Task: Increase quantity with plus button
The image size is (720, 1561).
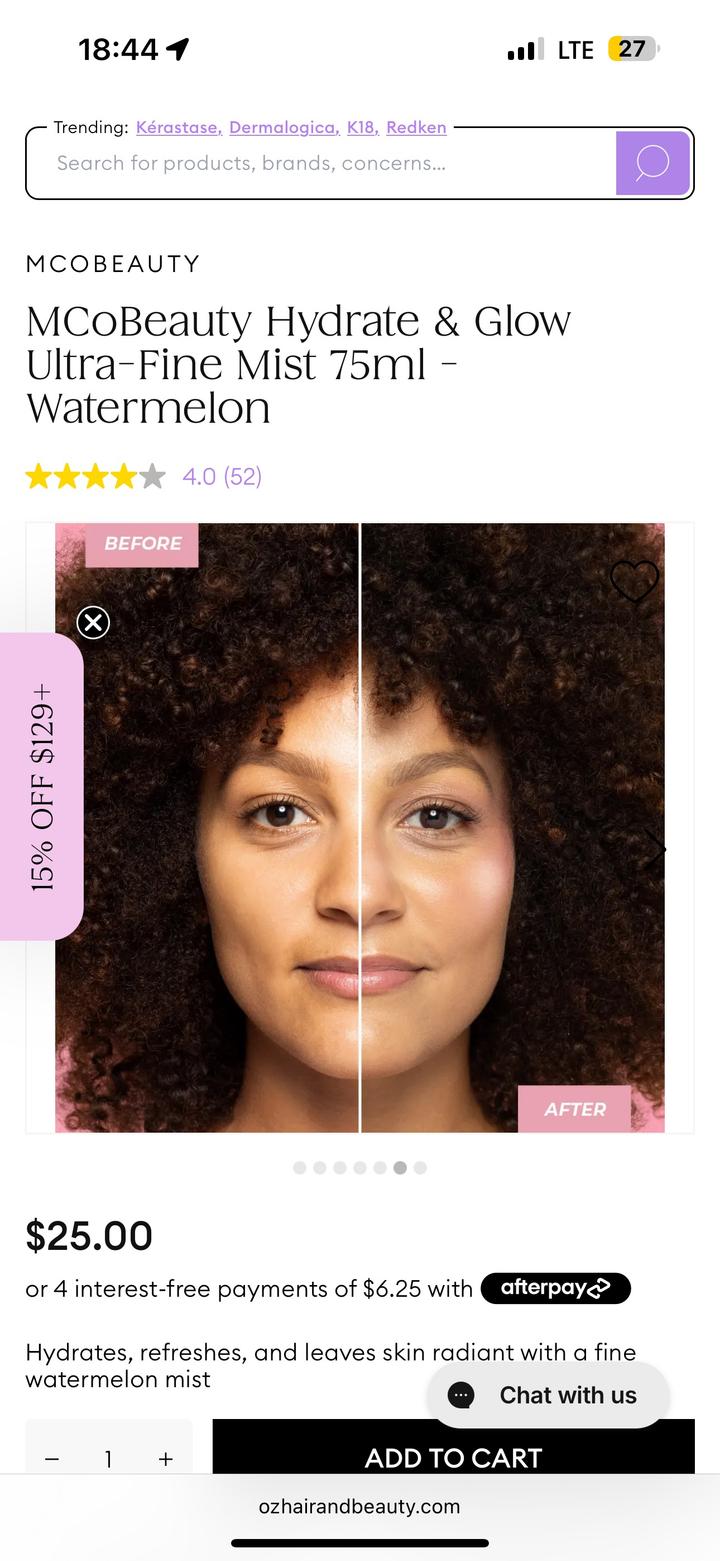Action: pos(166,1459)
